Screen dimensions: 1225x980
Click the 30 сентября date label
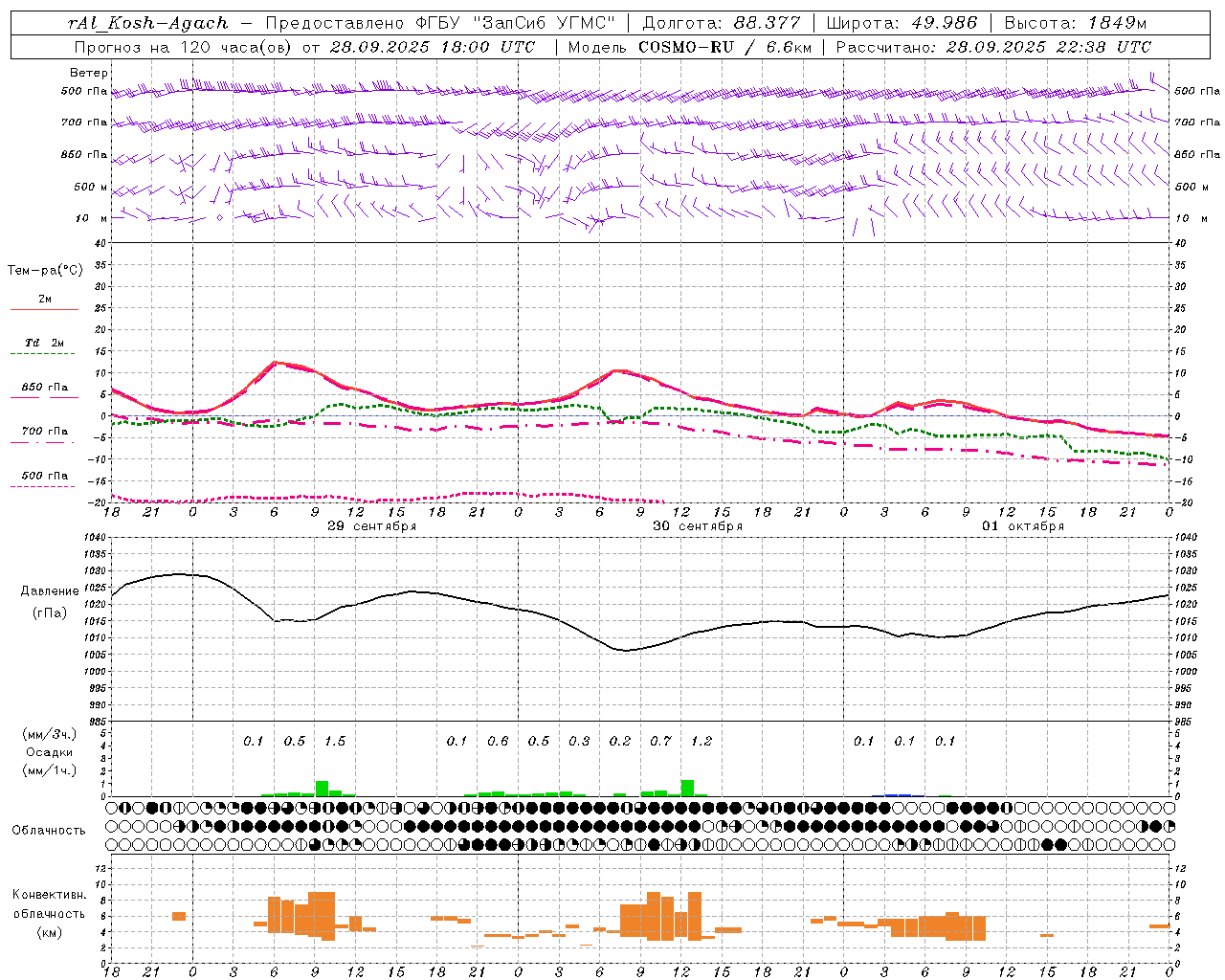coord(698,526)
